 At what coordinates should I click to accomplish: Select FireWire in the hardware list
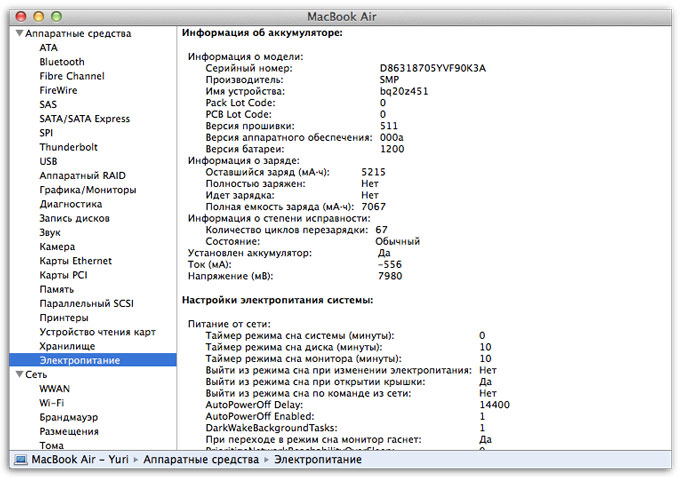pyautogui.click(x=59, y=90)
